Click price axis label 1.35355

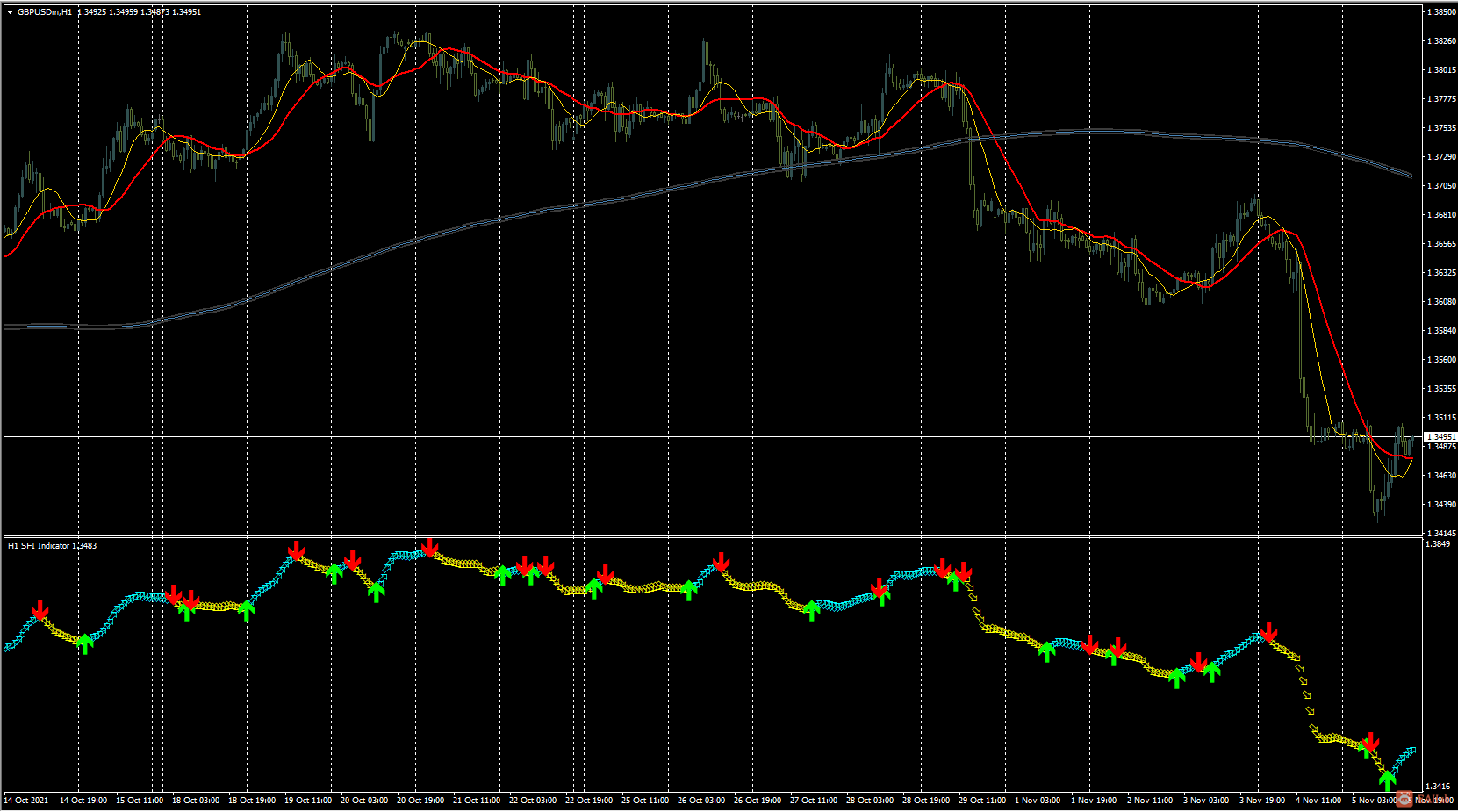[1441, 389]
